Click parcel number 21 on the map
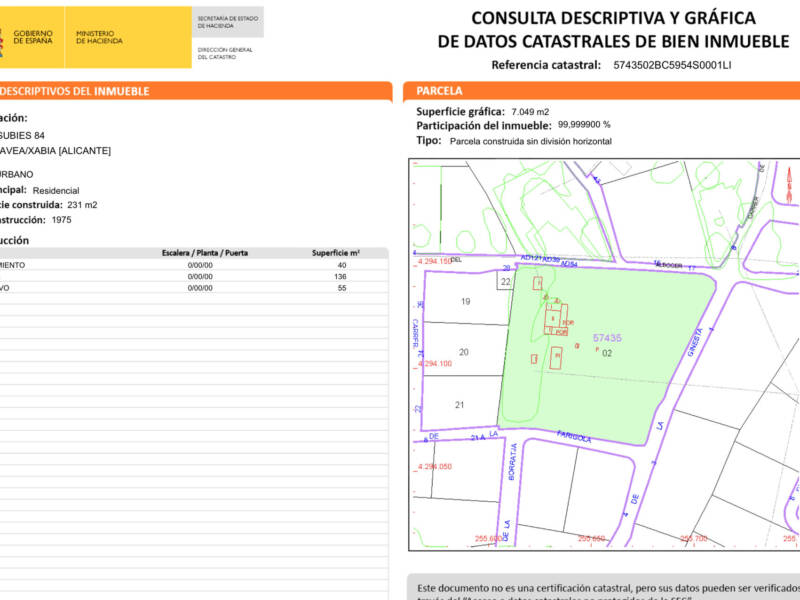Image resolution: width=800 pixels, height=600 pixels. point(460,405)
